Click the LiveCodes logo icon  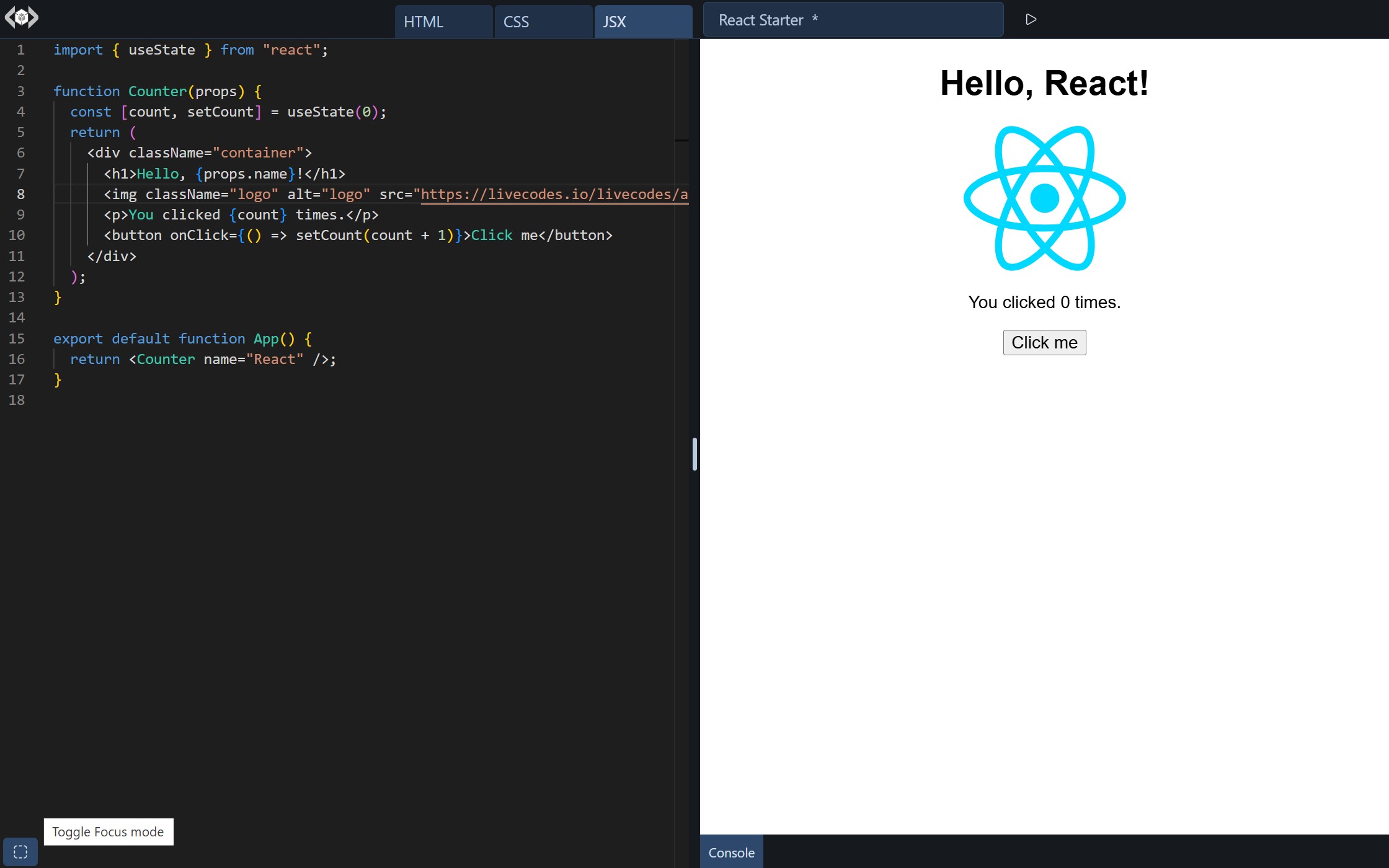[21, 17]
